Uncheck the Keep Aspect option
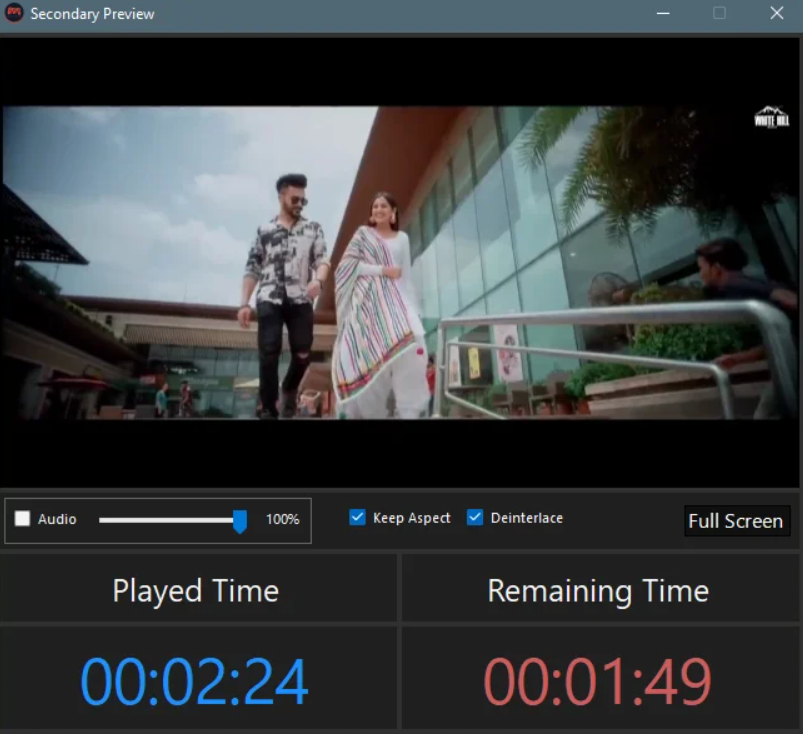Image resolution: width=803 pixels, height=734 pixels. [x=357, y=517]
